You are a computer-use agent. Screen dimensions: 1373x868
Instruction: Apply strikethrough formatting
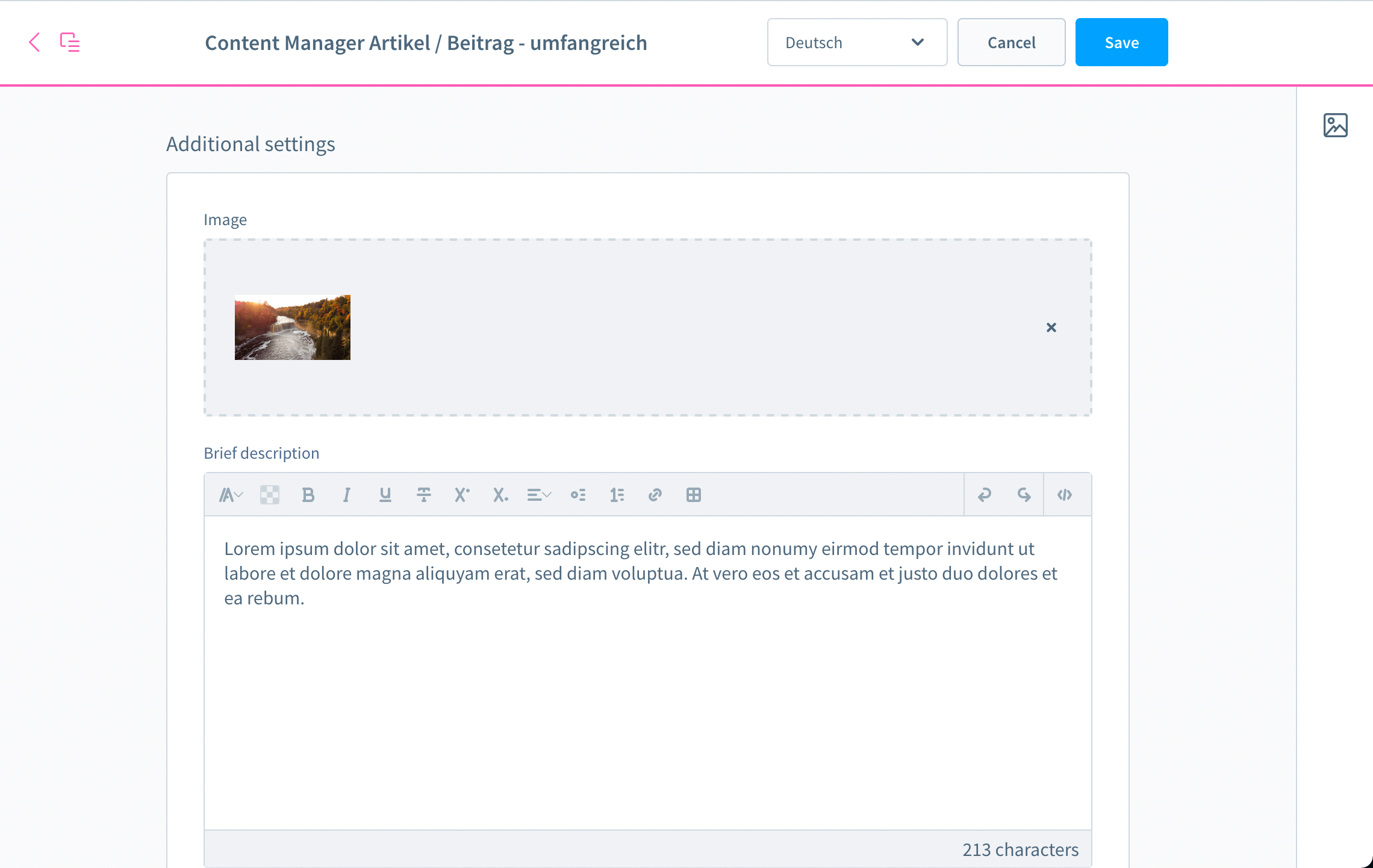423,495
